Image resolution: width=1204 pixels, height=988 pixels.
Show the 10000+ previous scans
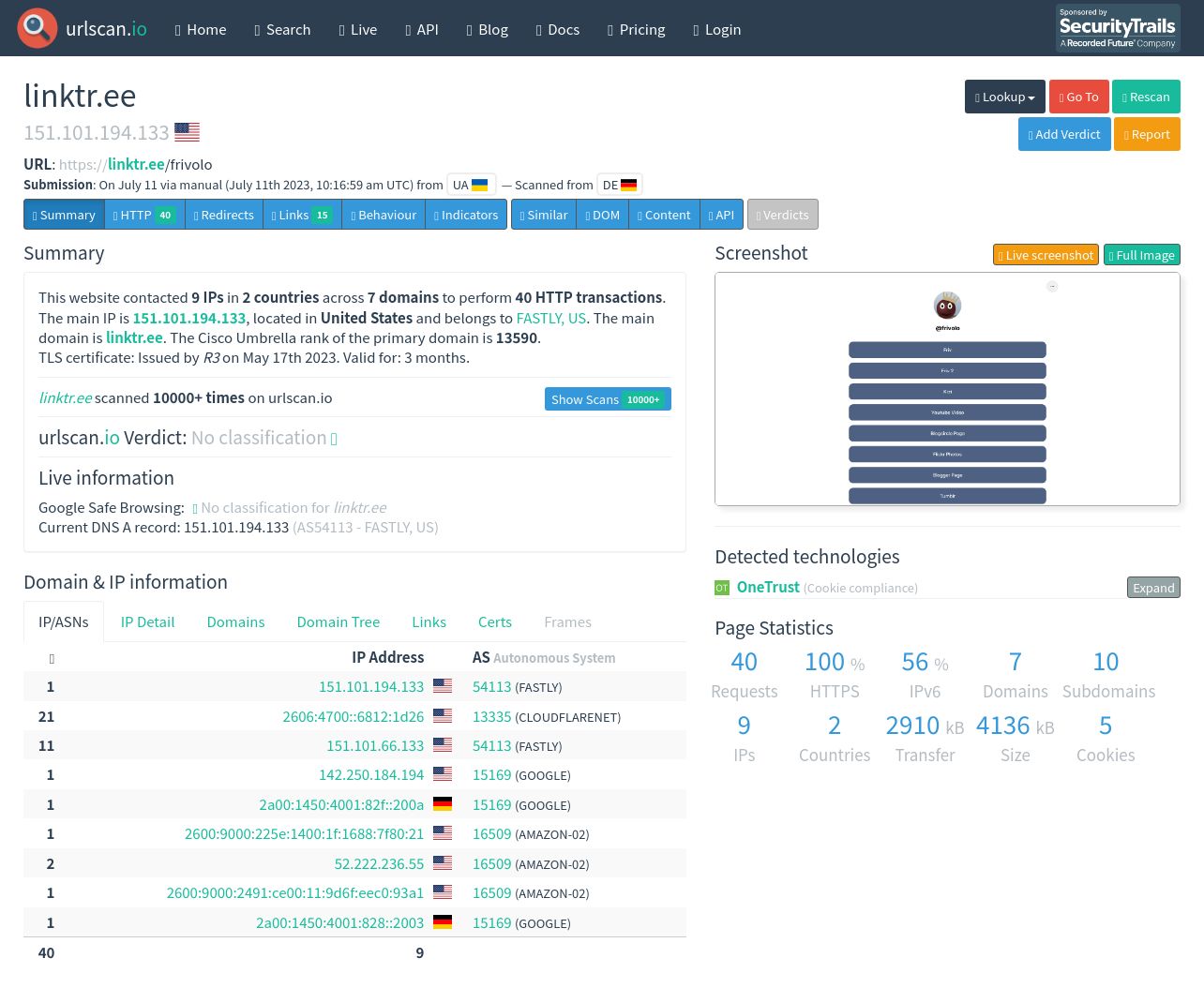point(608,399)
